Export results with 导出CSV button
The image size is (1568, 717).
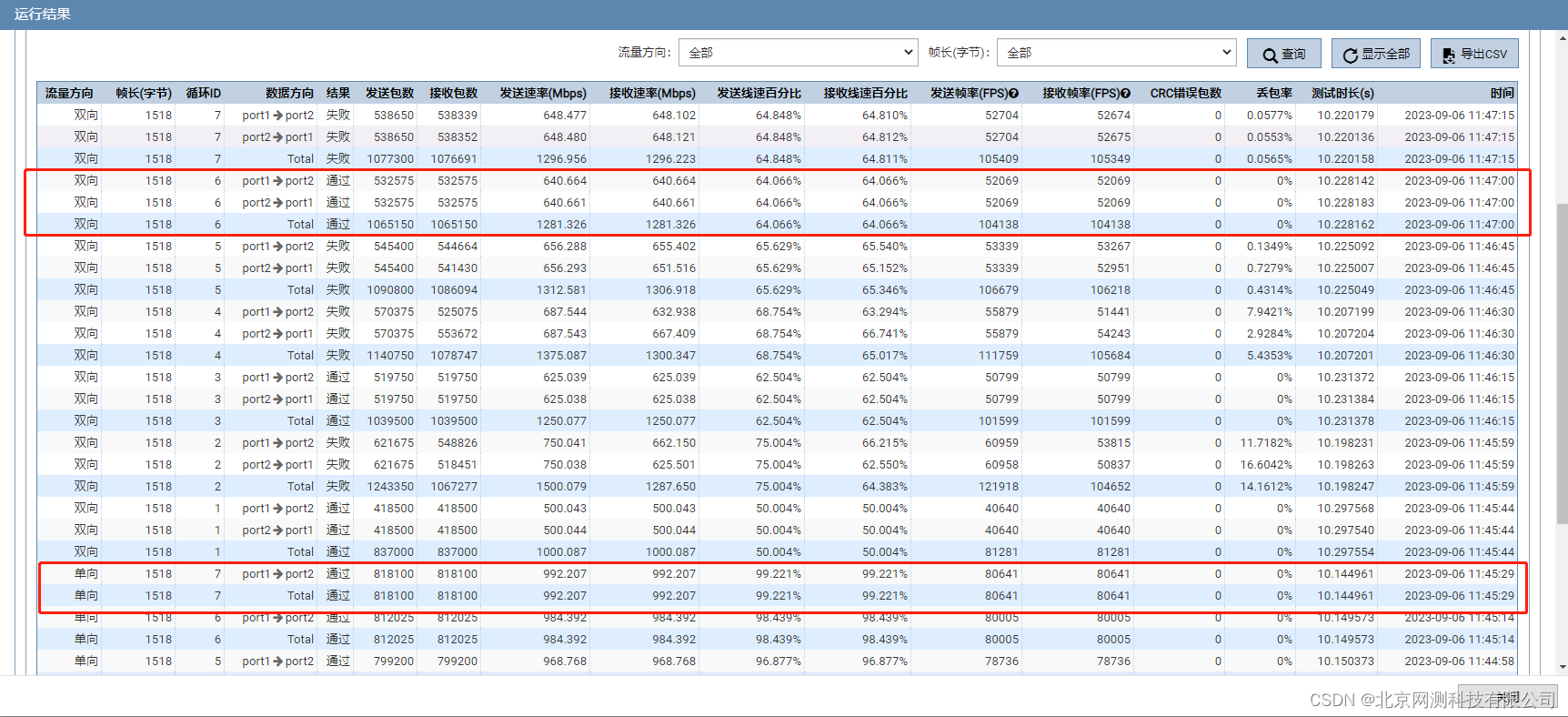pos(1474,54)
